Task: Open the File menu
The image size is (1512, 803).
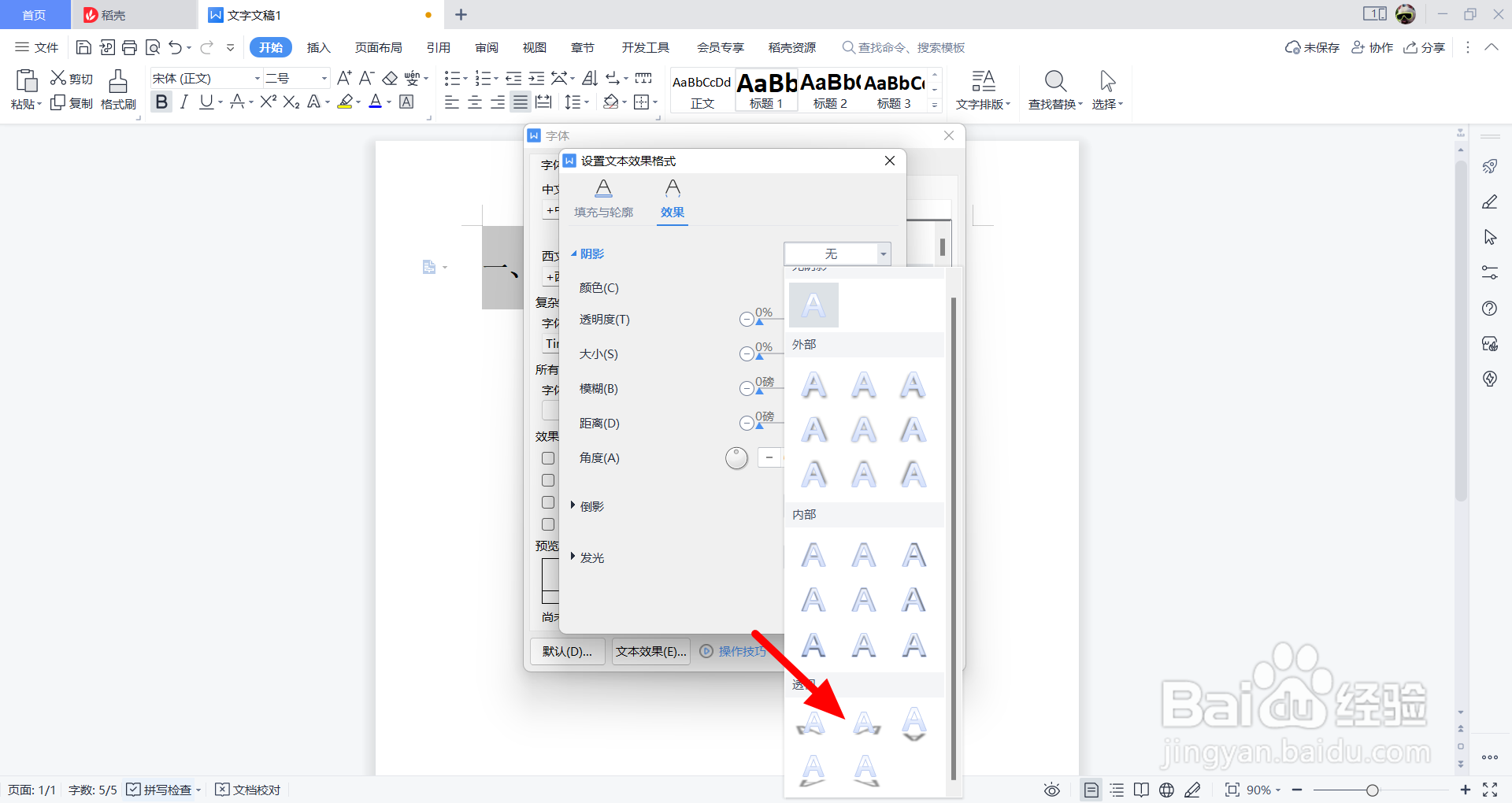Action: 37,48
